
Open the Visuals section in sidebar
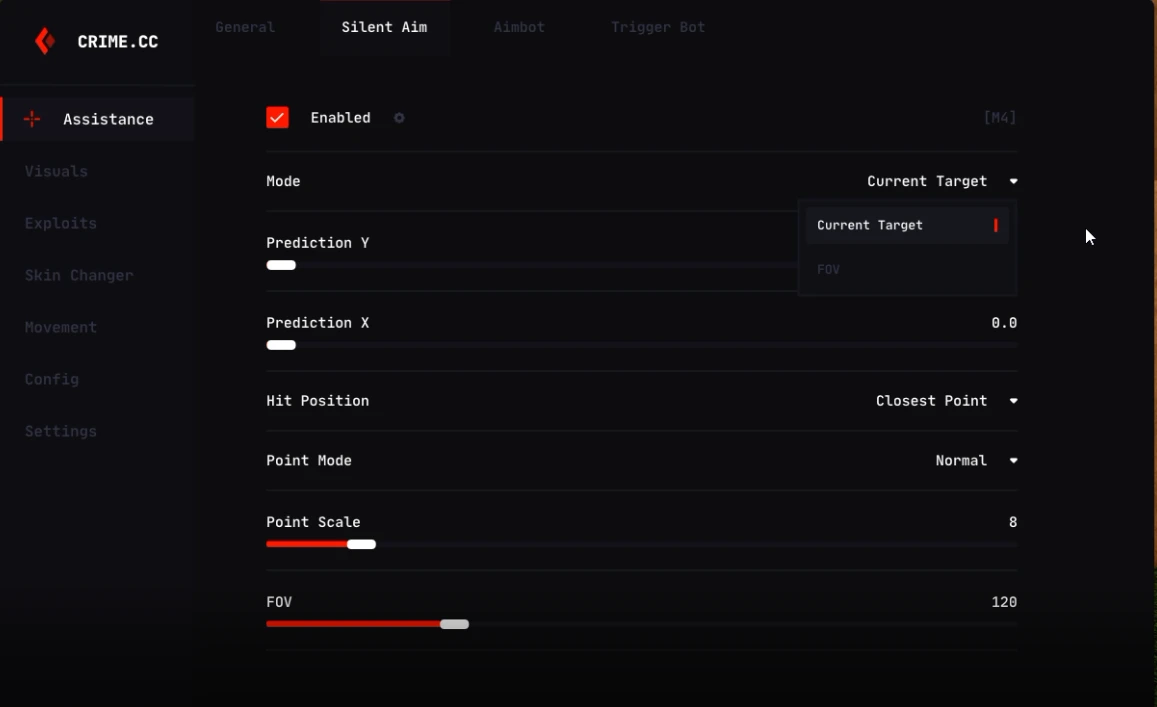coord(56,171)
